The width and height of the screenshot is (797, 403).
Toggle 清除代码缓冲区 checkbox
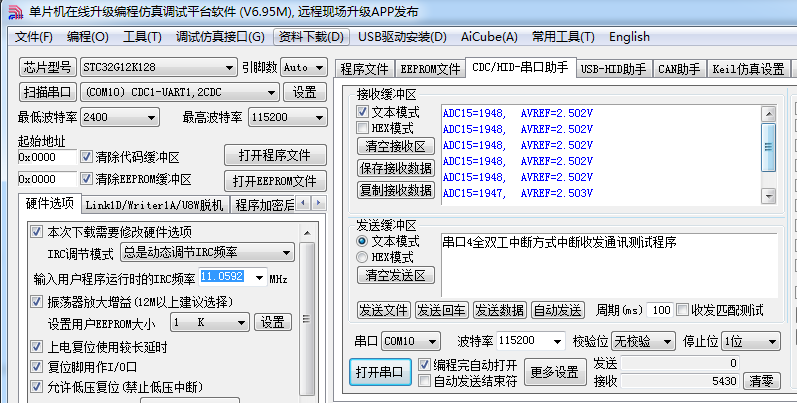(x=86, y=157)
